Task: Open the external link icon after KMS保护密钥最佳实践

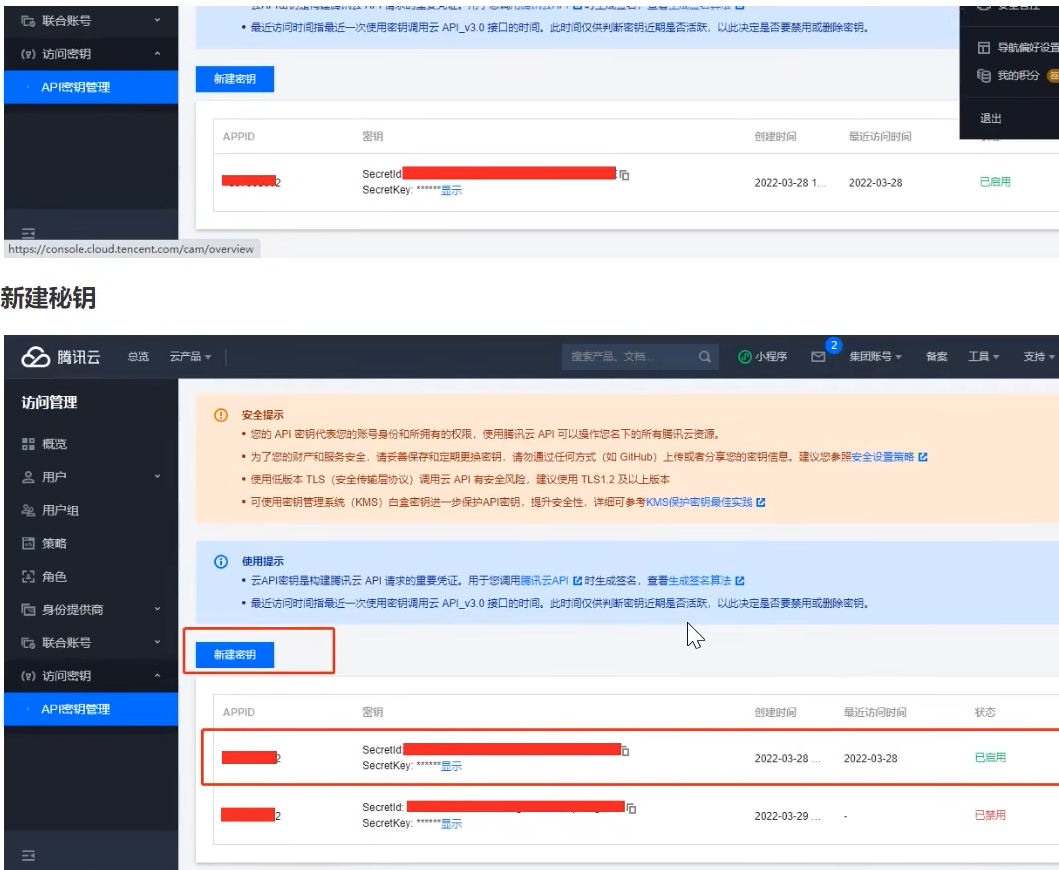Action: point(761,503)
